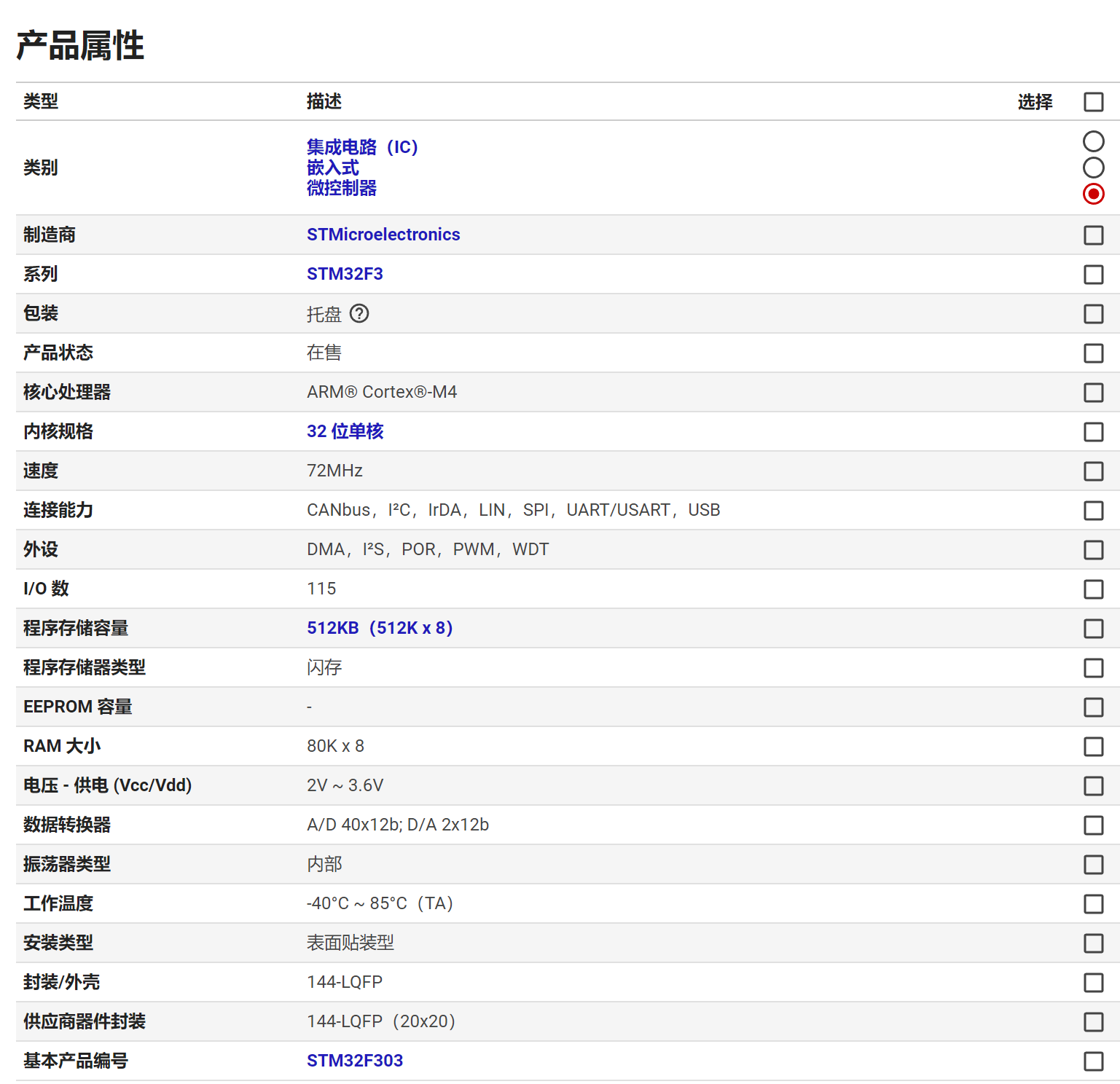Open the 集成电路 (IC) category link
Screen dimensions: 1120x1084
point(363,147)
